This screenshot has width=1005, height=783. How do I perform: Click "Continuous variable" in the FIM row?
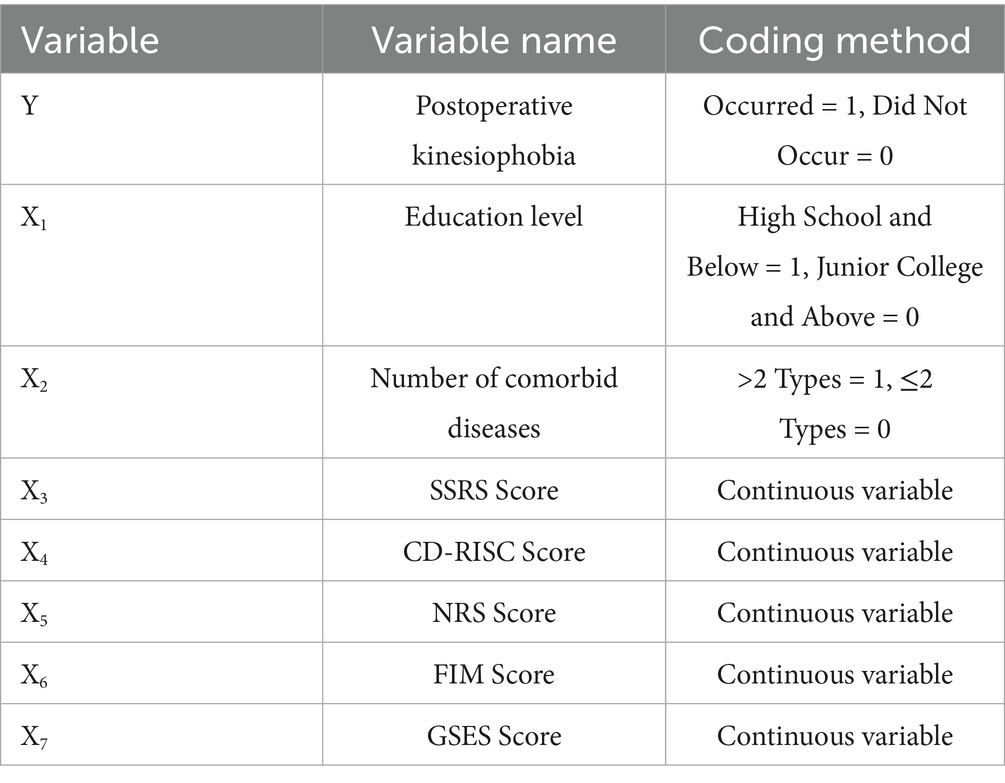[x=834, y=674]
